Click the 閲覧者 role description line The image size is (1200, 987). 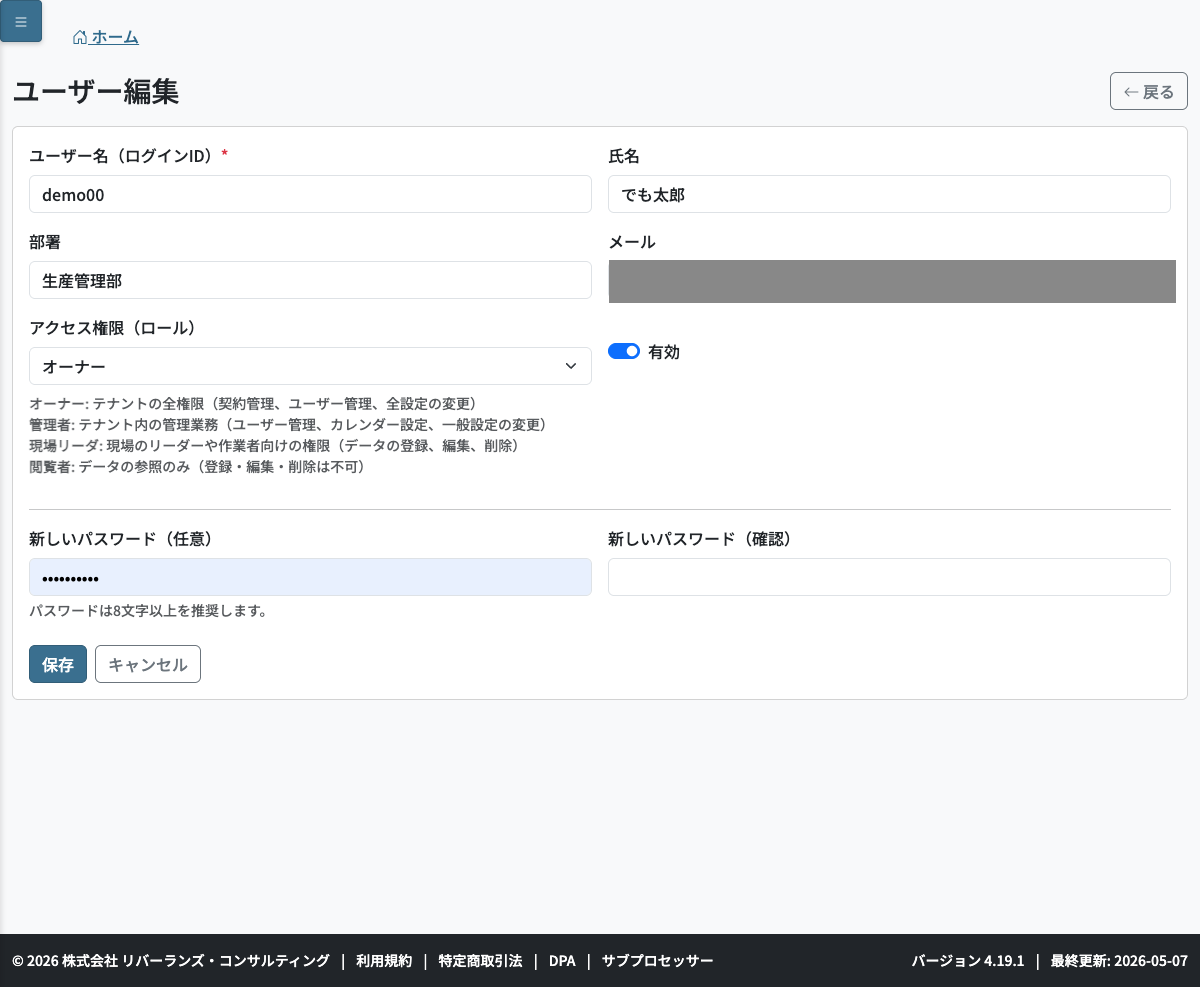click(197, 467)
